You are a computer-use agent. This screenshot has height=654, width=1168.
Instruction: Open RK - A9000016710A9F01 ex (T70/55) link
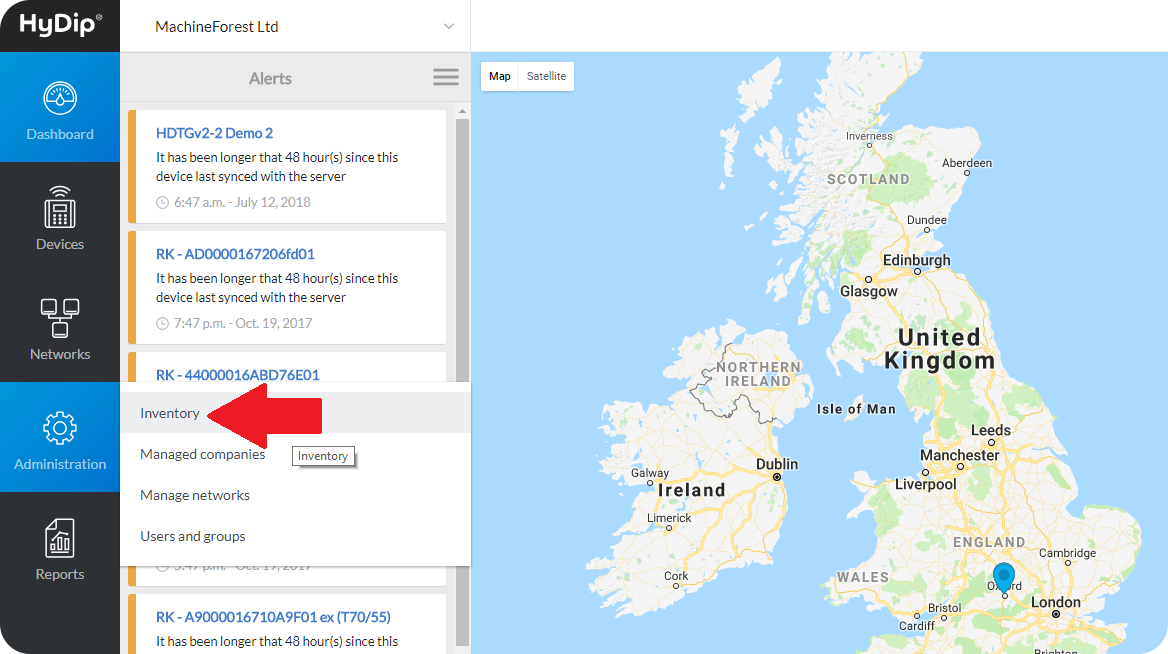click(273, 617)
